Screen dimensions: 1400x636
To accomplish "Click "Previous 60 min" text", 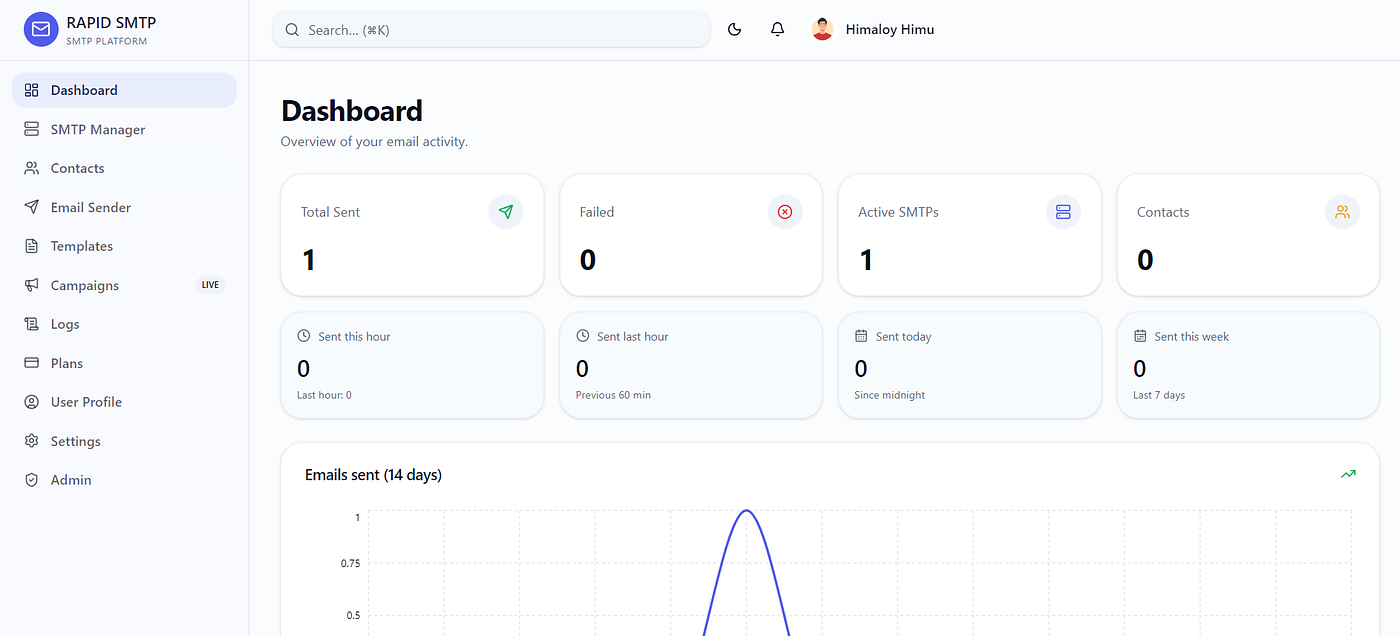I will pos(613,395).
